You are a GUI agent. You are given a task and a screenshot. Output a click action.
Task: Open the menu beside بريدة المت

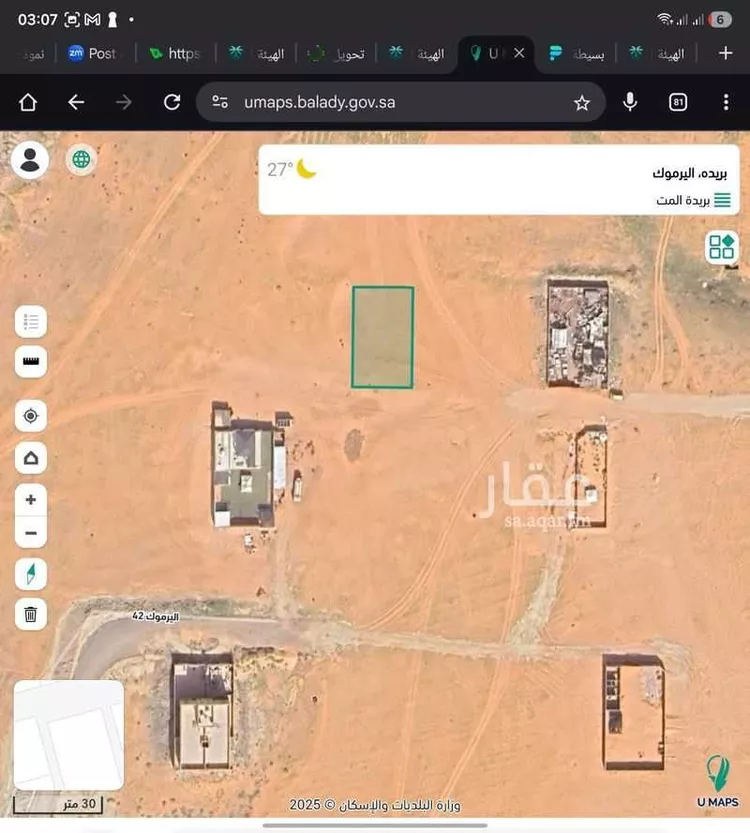[x=721, y=200]
